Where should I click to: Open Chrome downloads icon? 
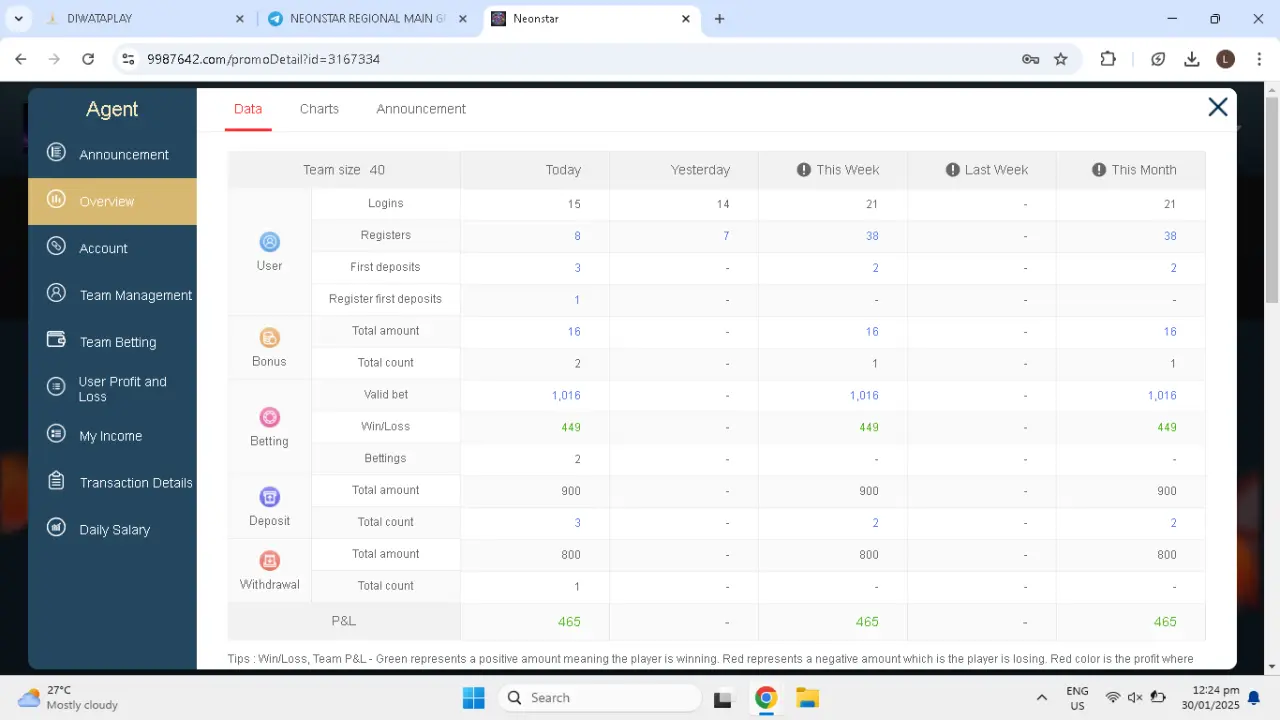[1192, 59]
